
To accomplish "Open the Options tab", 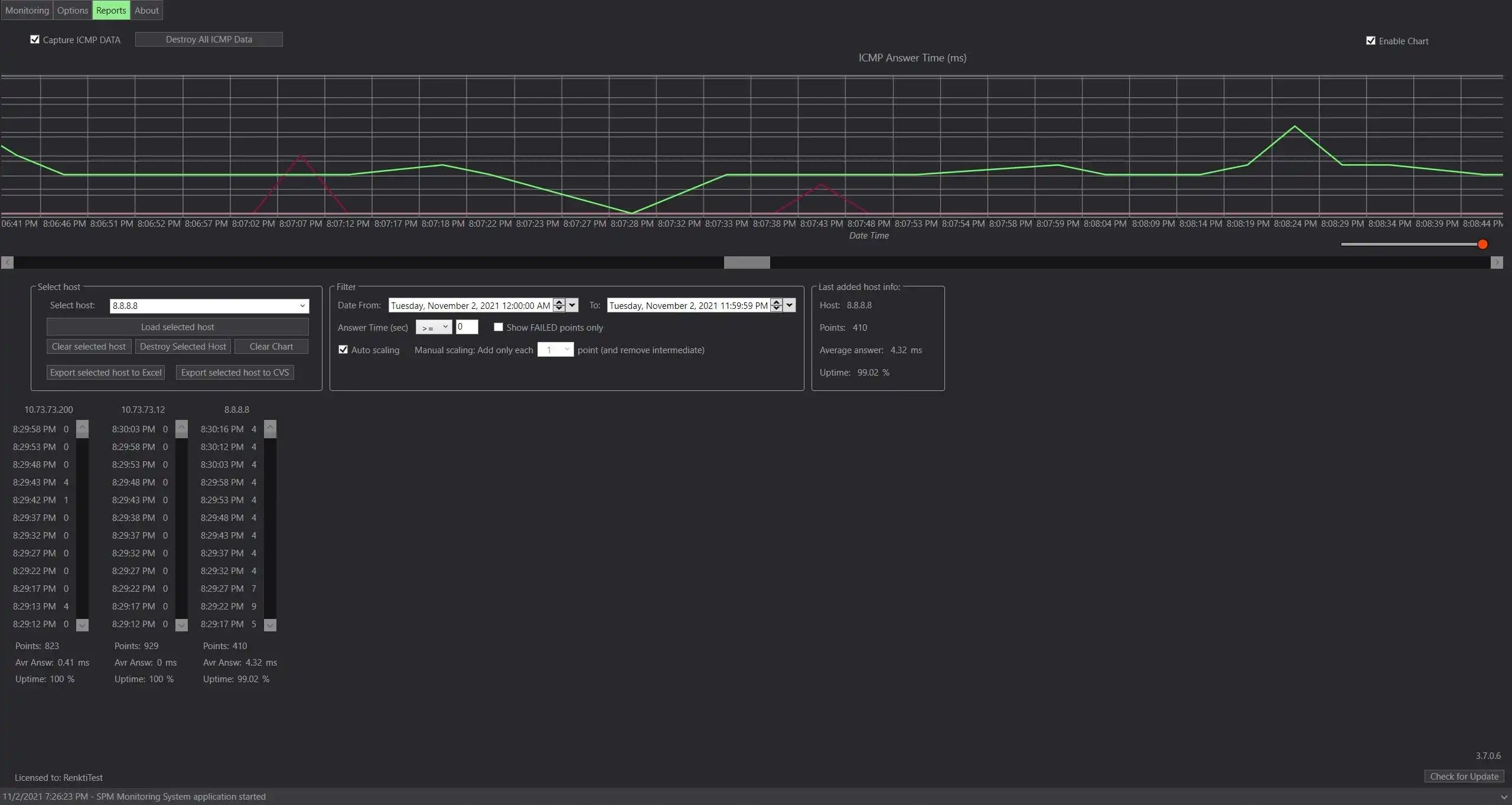I will (x=73, y=10).
